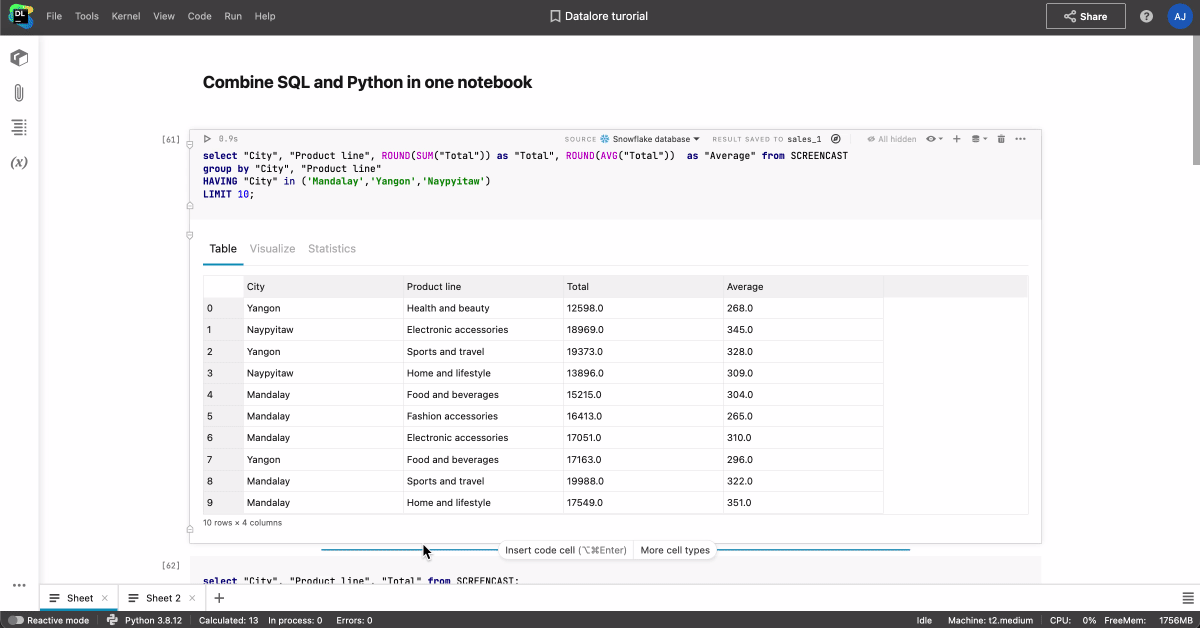Click the Datalore turorial notebook title
Image resolution: width=1200 pixels, height=628 pixels.
coord(606,16)
